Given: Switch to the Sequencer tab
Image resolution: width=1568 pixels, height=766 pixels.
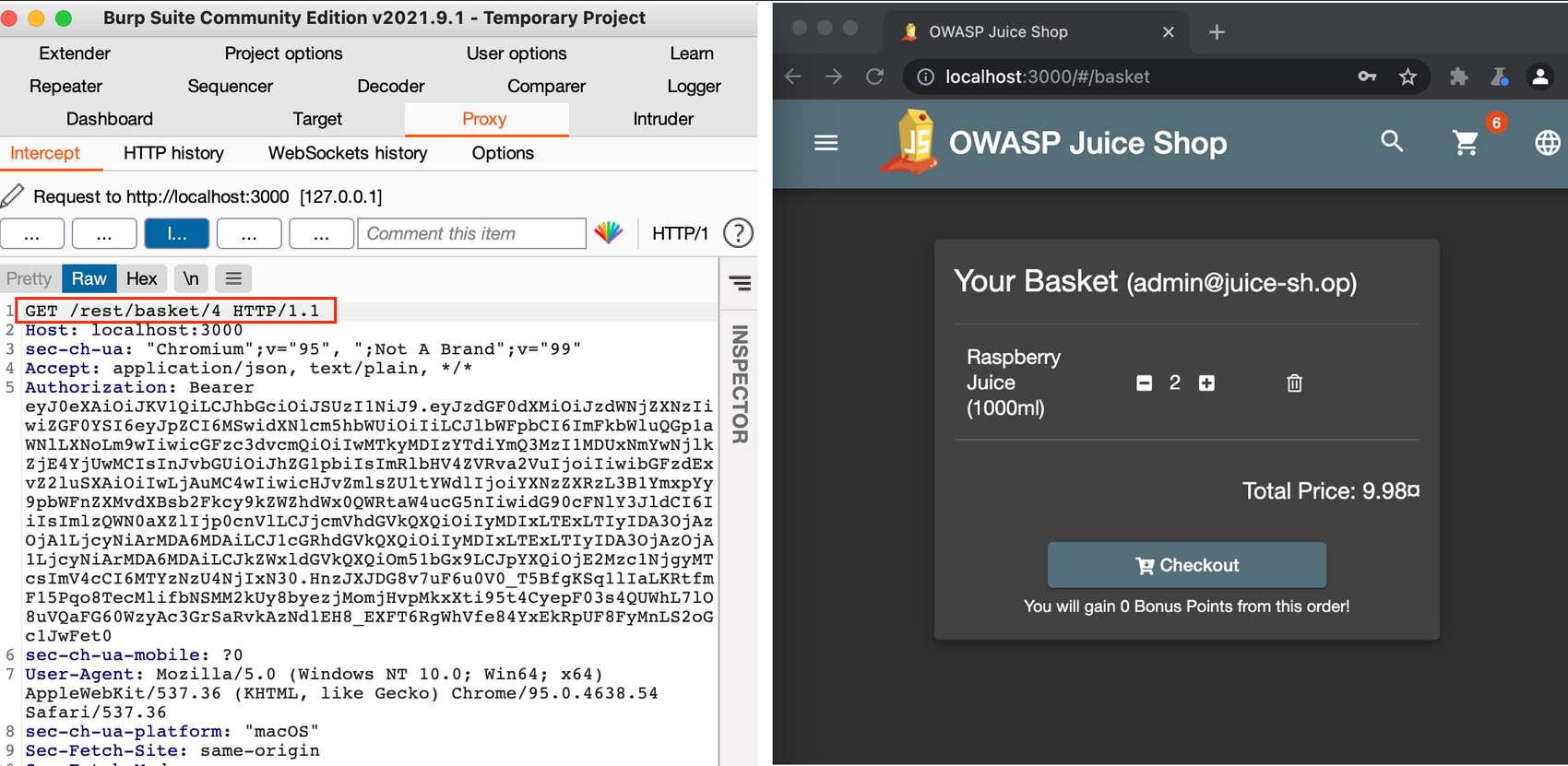Looking at the screenshot, I should pos(230,86).
